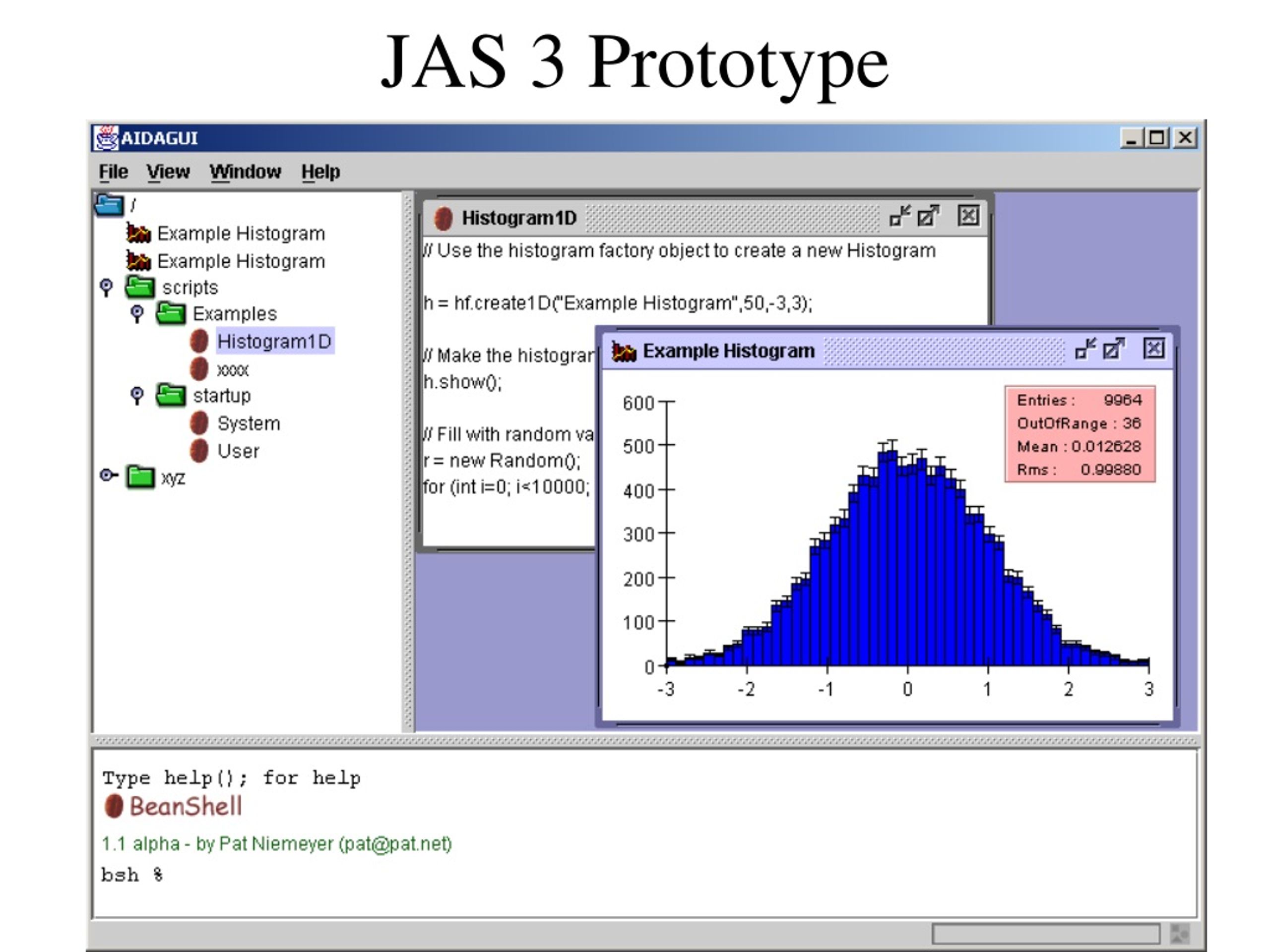Select the xyz tree label
This screenshot has width=1270, height=952.
click(x=173, y=478)
